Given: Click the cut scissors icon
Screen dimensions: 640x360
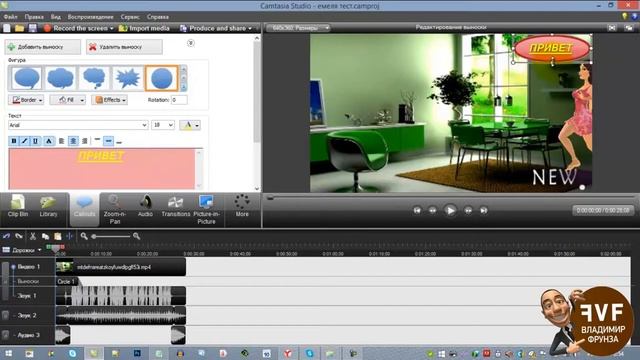Looking at the screenshot, I should tap(33, 236).
